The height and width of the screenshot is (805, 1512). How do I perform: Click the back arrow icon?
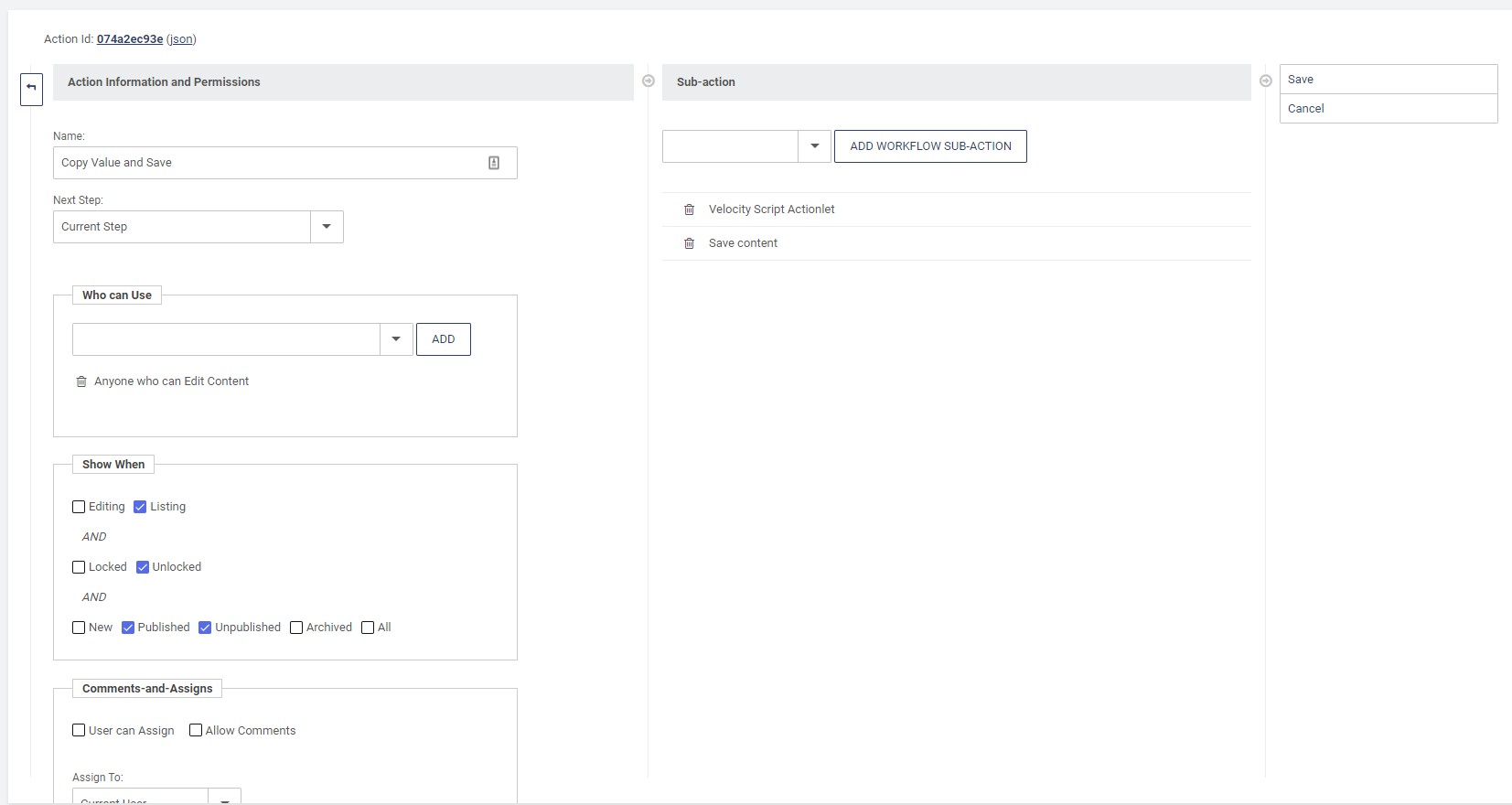31,89
